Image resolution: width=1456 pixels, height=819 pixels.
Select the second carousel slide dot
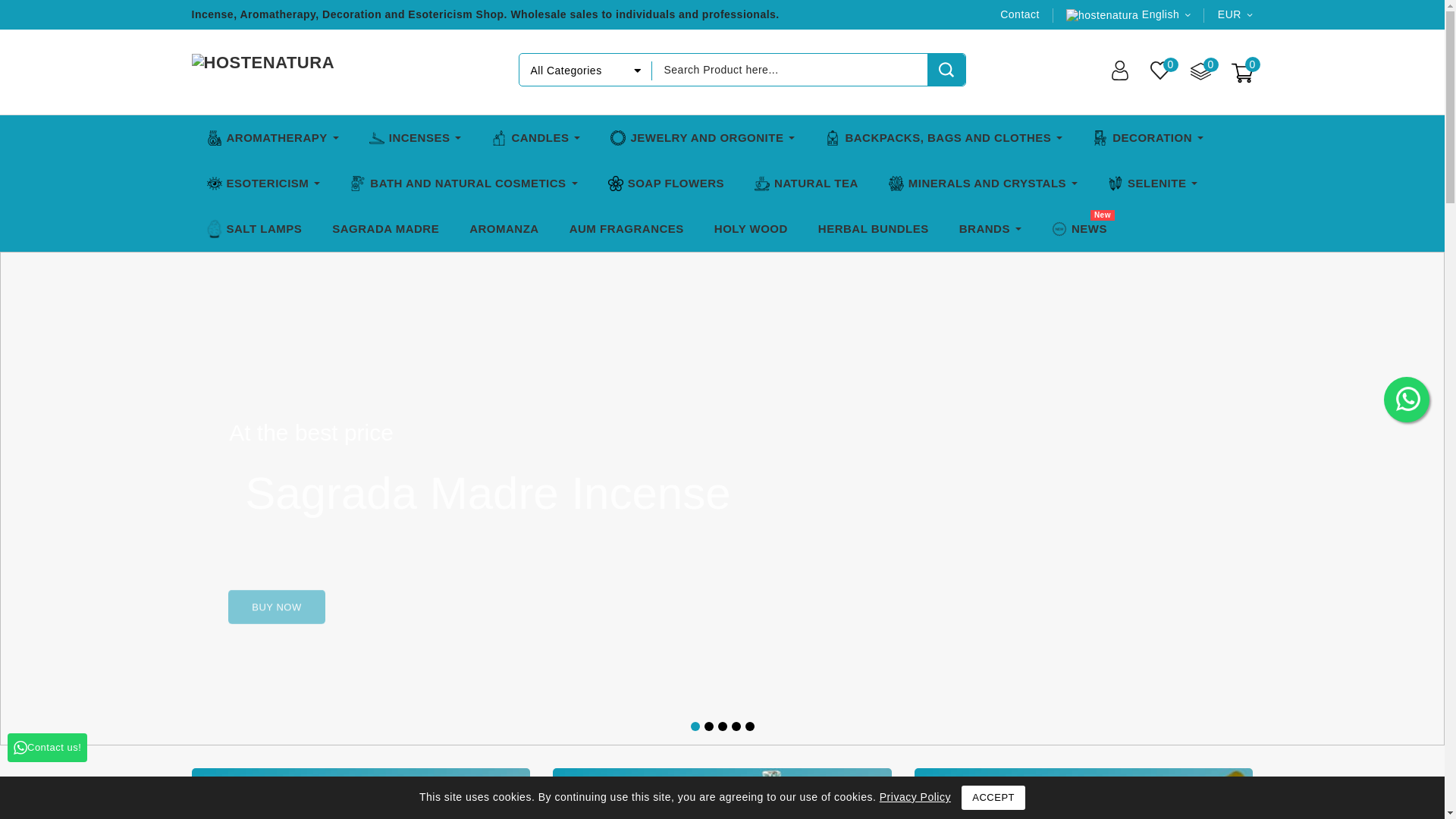(709, 726)
